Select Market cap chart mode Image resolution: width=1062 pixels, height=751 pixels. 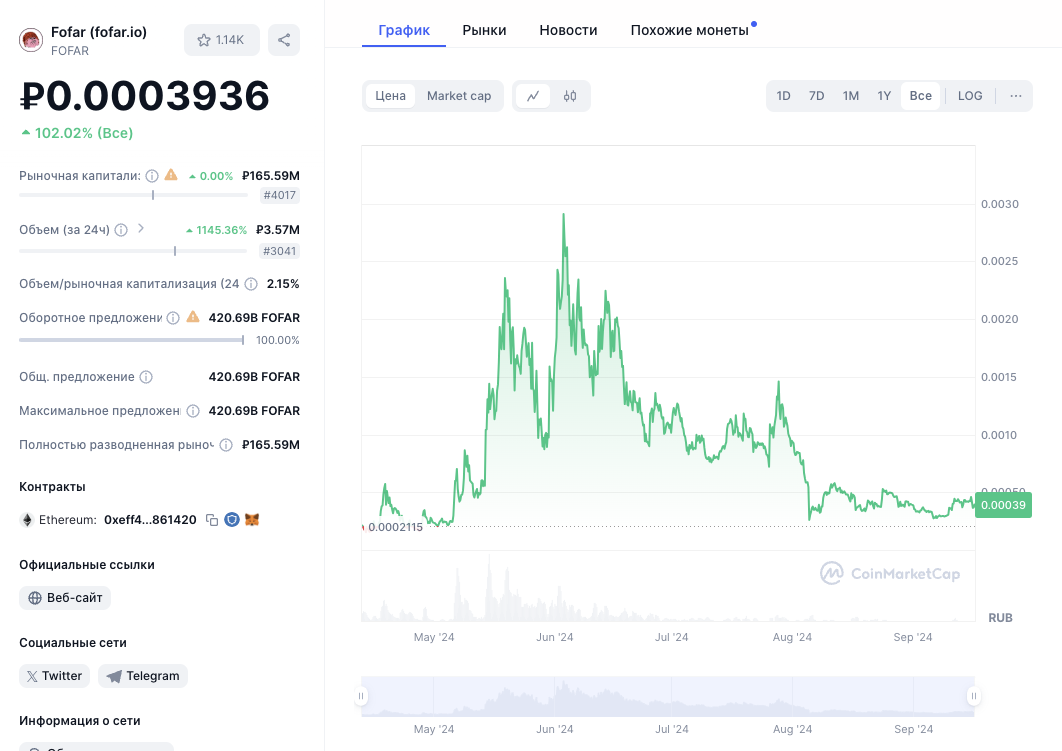pos(459,96)
